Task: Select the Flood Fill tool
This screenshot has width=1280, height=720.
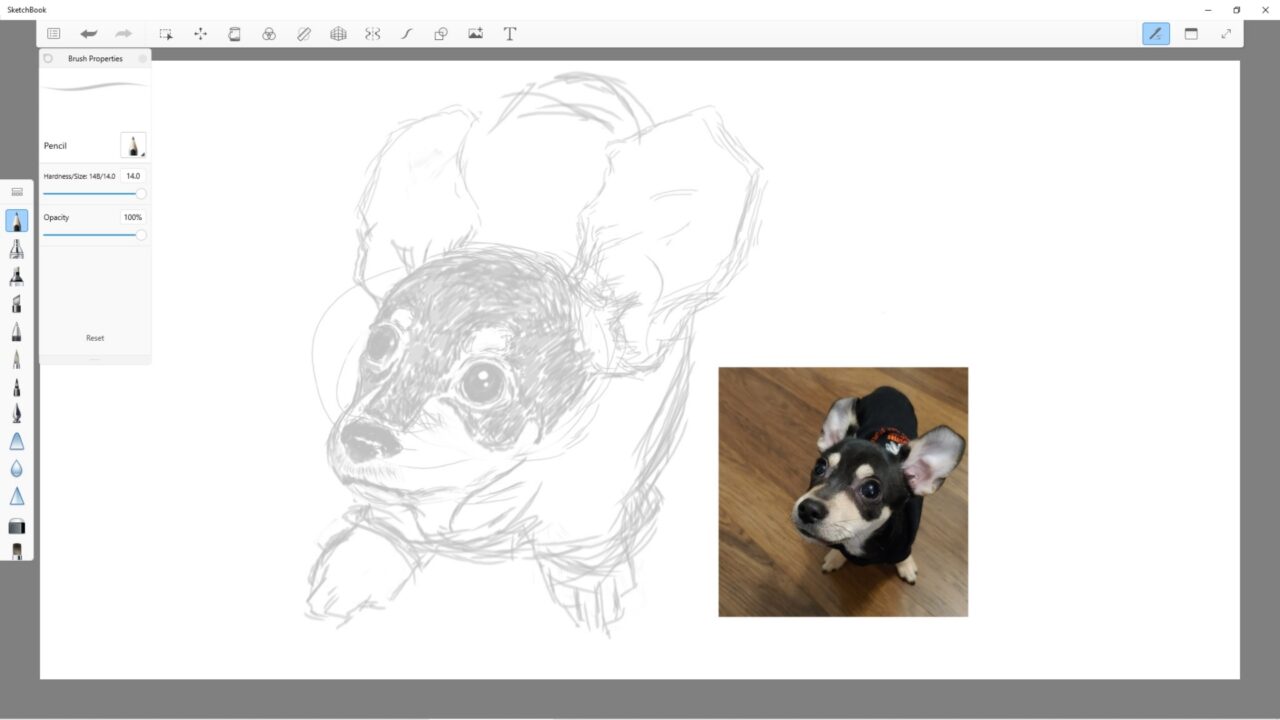Action: [x=234, y=33]
